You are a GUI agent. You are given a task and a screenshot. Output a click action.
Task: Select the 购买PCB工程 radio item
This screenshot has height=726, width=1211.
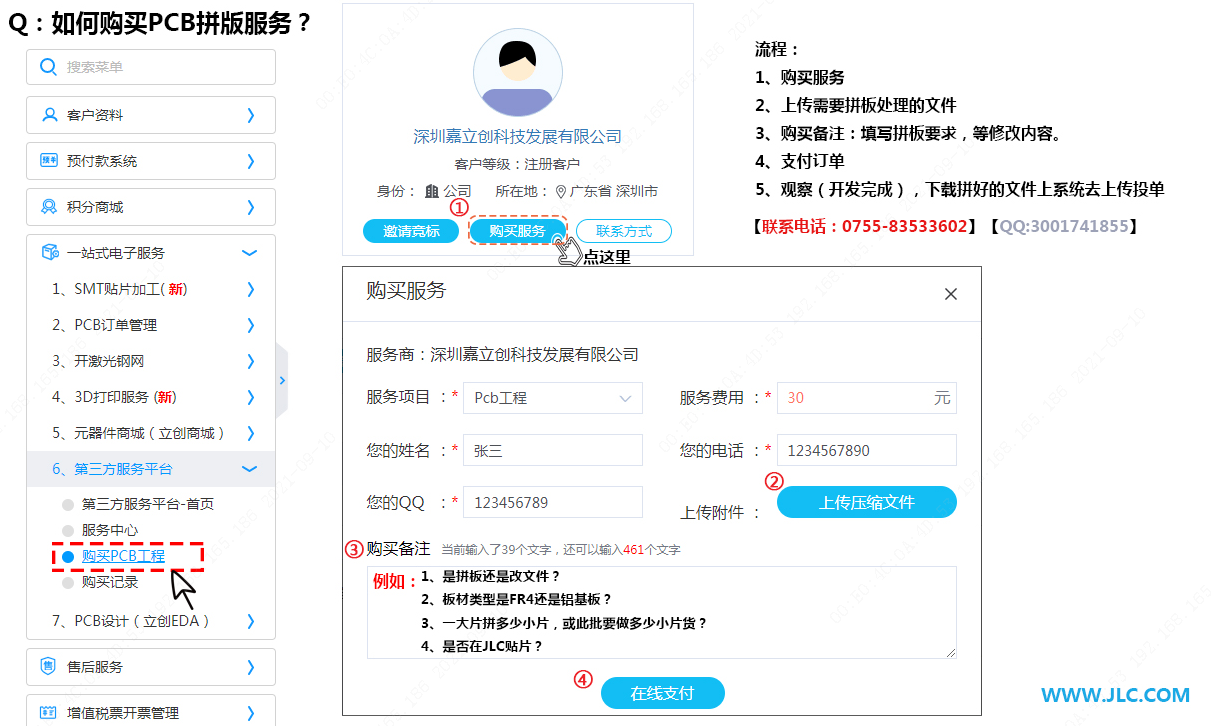pyautogui.click(x=68, y=556)
